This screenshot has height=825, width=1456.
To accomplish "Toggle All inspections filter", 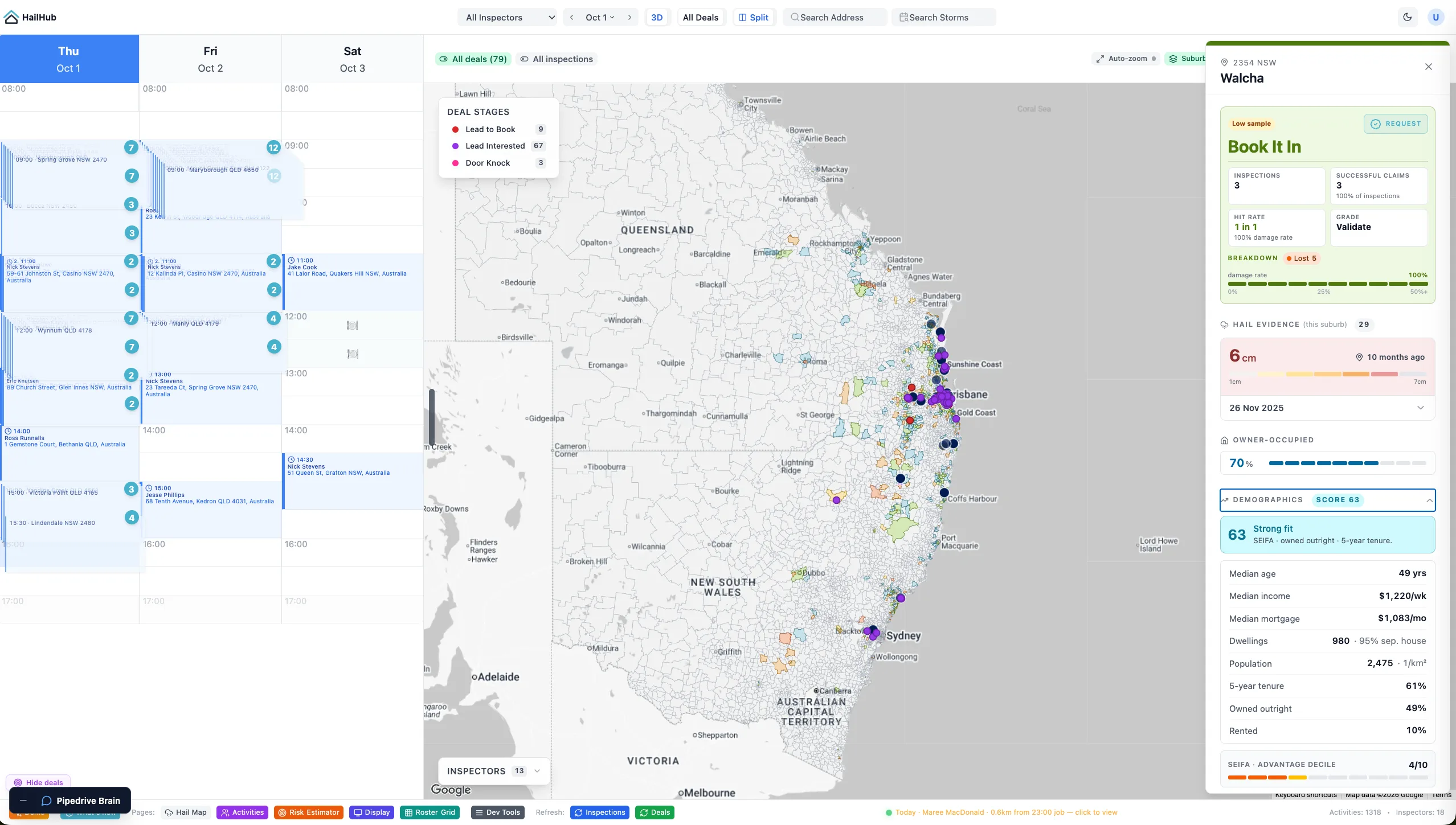I will point(557,59).
